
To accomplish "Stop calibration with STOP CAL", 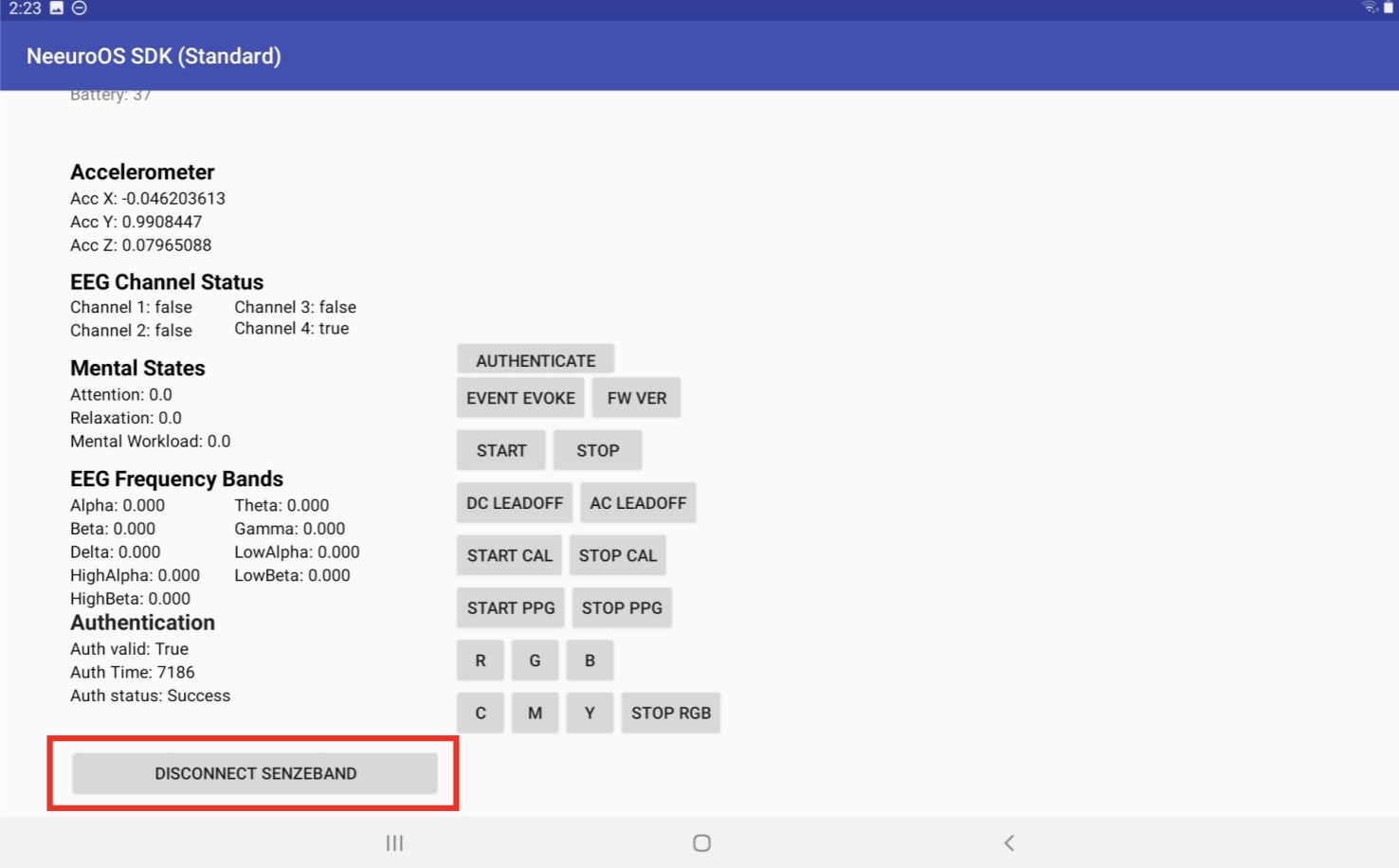I will click(x=618, y=555).
